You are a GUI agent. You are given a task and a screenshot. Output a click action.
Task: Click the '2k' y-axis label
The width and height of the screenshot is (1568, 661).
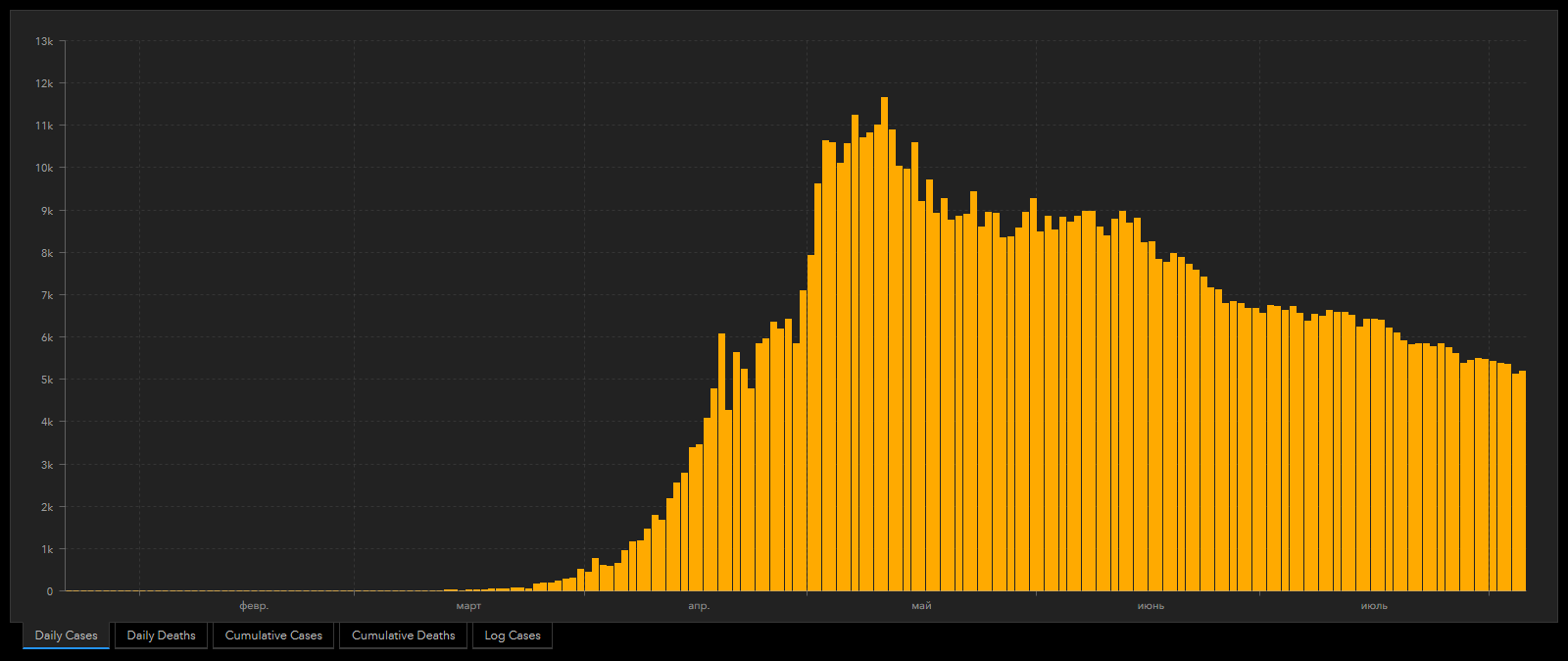(x=47, y=507)
